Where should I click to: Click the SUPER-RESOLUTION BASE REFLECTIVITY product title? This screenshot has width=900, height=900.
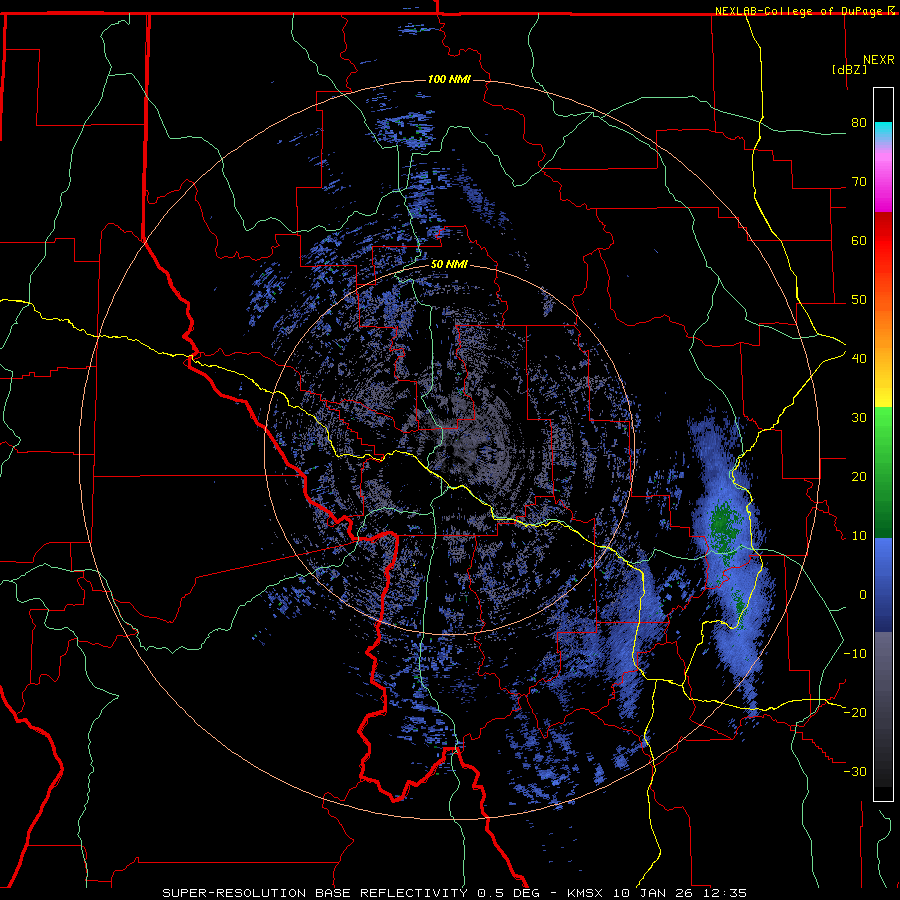315,893
